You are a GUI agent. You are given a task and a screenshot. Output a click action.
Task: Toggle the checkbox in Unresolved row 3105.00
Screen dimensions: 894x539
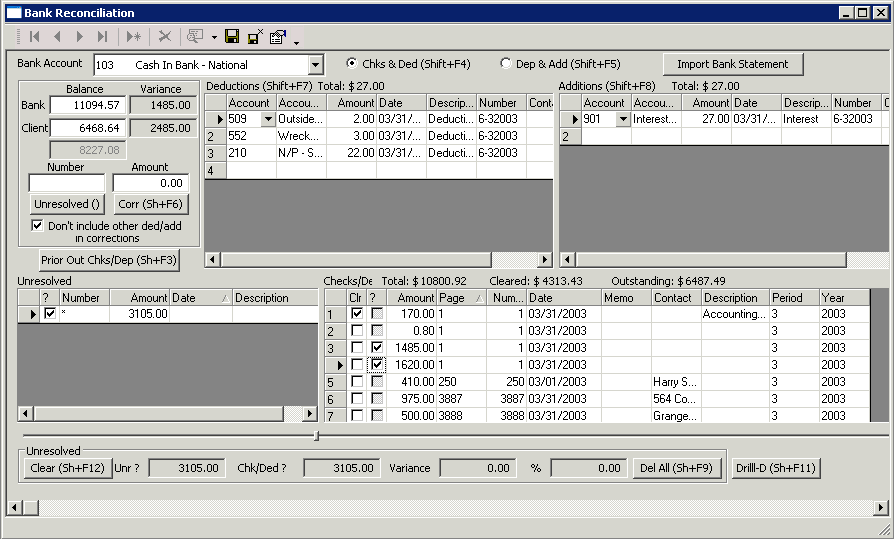(x=50, y=313)
